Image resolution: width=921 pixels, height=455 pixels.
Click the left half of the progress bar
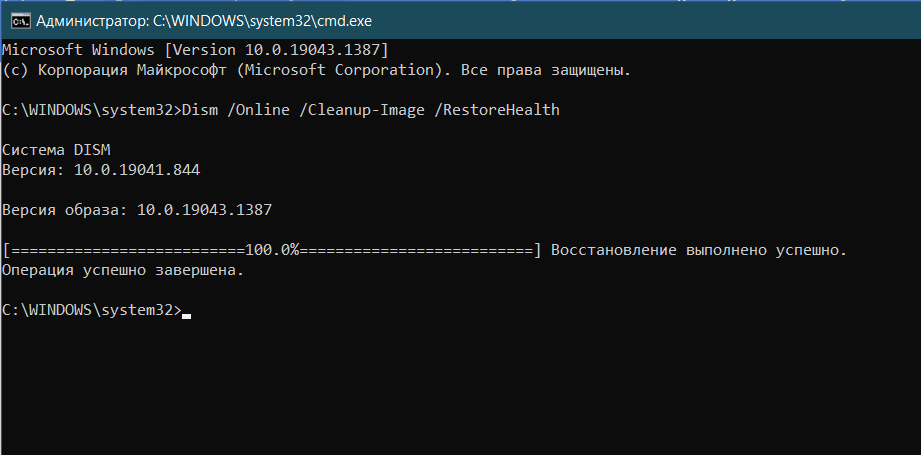(127, 250)
